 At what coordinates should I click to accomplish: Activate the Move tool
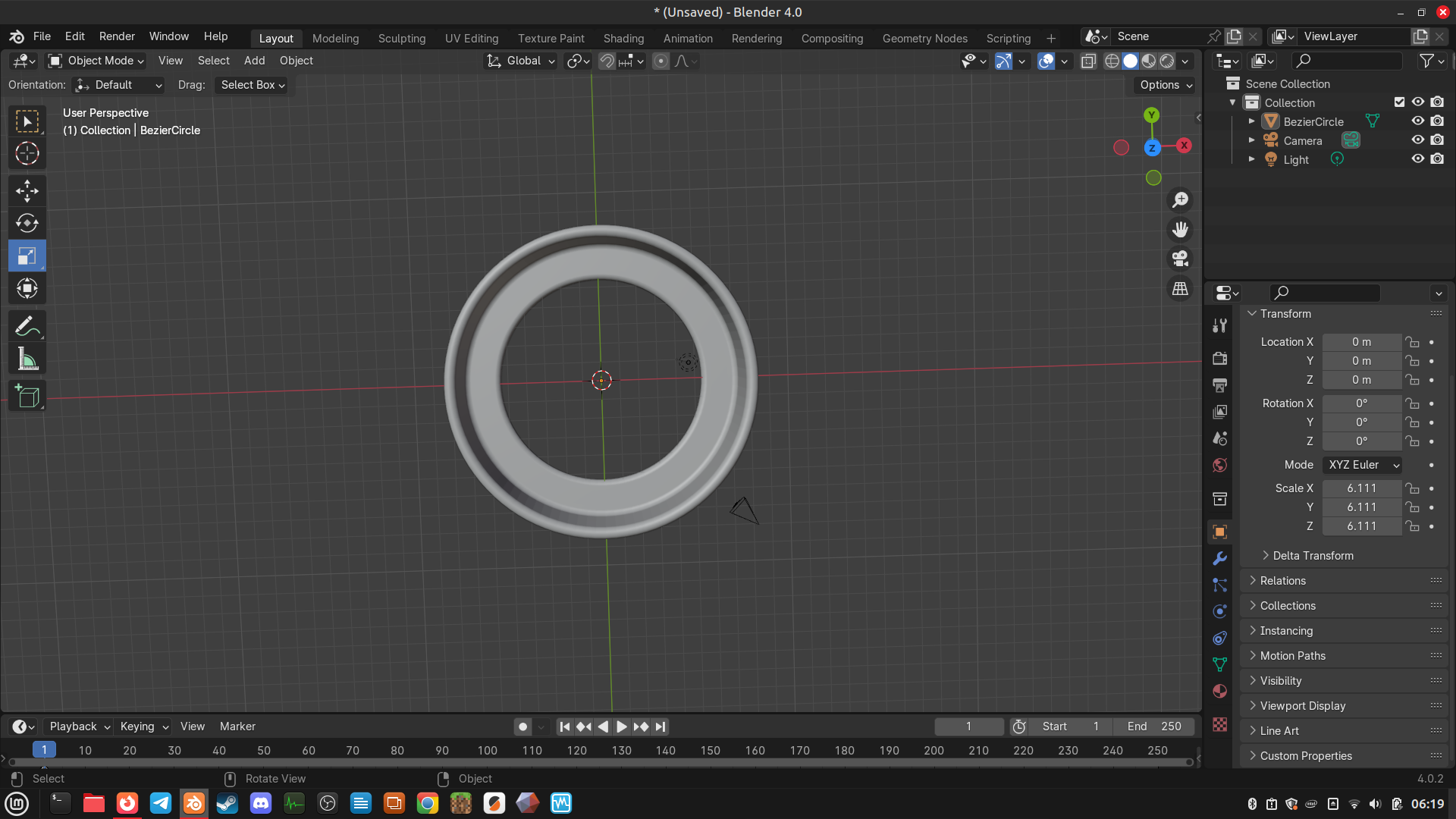[27, 190]
